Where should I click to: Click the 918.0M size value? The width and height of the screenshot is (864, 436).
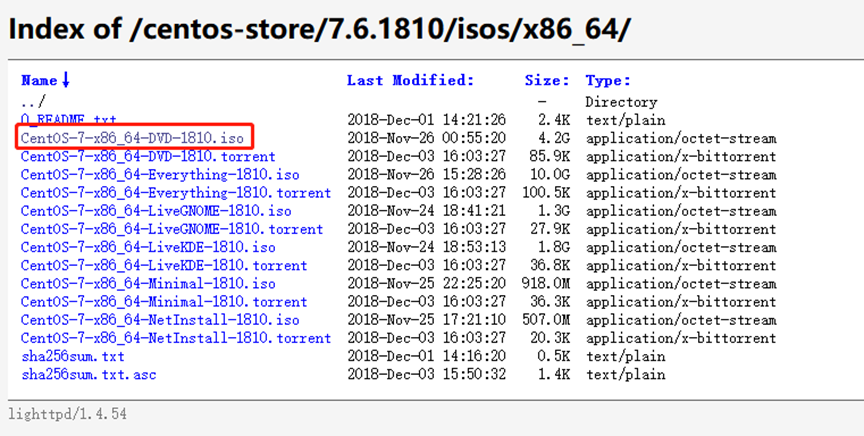click(x=546, y=284)
